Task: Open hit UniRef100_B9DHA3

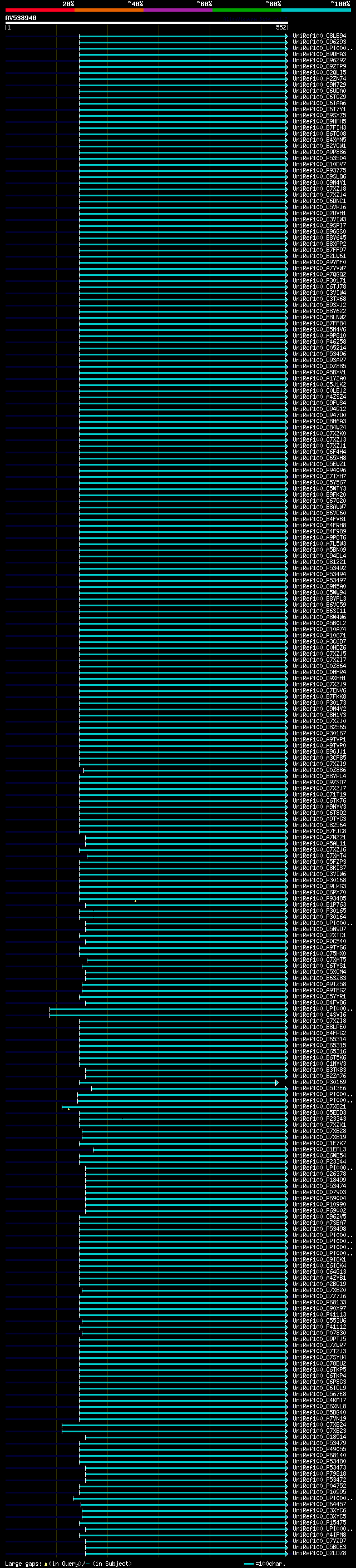Action: [x=319, y=54]
